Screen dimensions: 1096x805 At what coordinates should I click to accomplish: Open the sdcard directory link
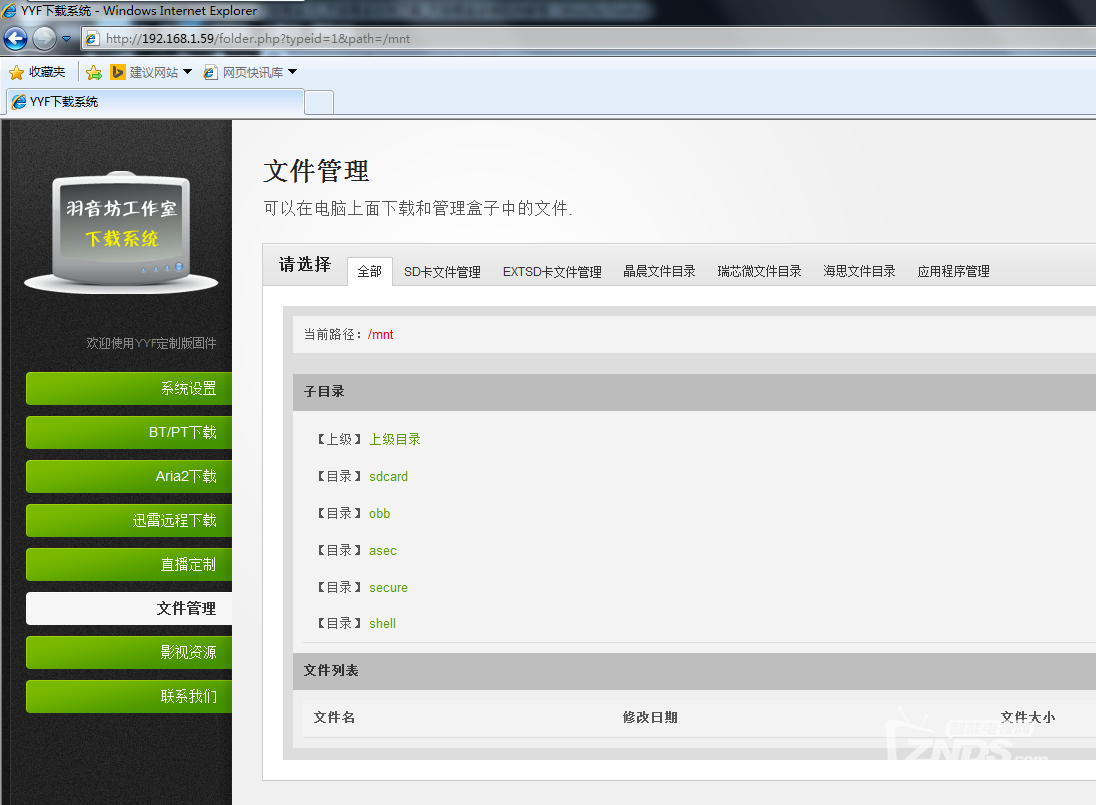[389, 477]
